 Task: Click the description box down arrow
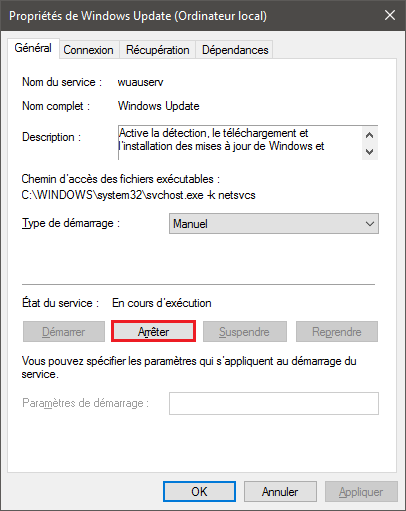click(x=369, y=152)
